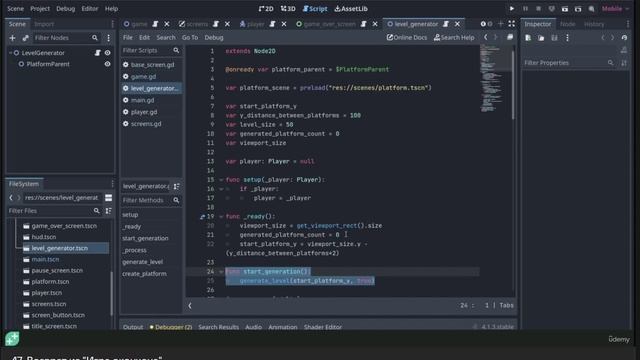Image resolution: width=640 pixels, height=360 pixels.
Task: Open Search Help
Action: tap(454, 38)
